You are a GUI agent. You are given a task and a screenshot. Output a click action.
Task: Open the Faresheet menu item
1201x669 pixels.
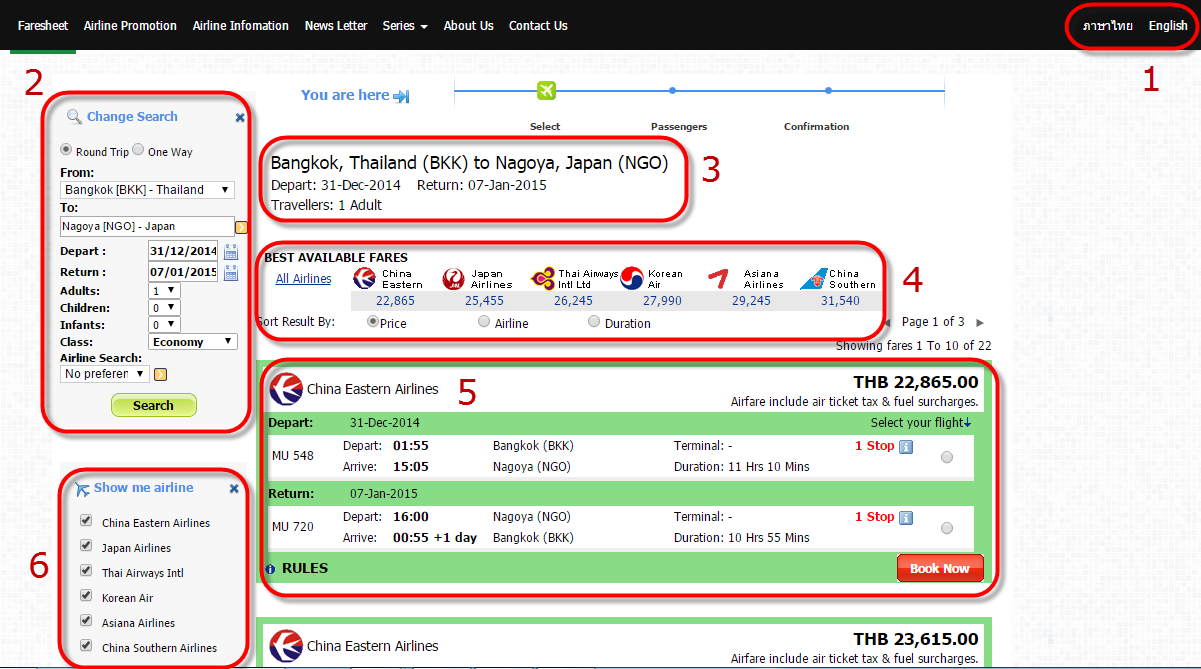coord(43,26)
